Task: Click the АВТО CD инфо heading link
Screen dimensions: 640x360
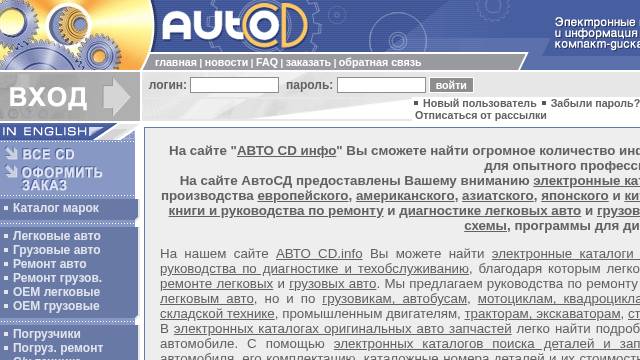Action: tap(287, 151)
